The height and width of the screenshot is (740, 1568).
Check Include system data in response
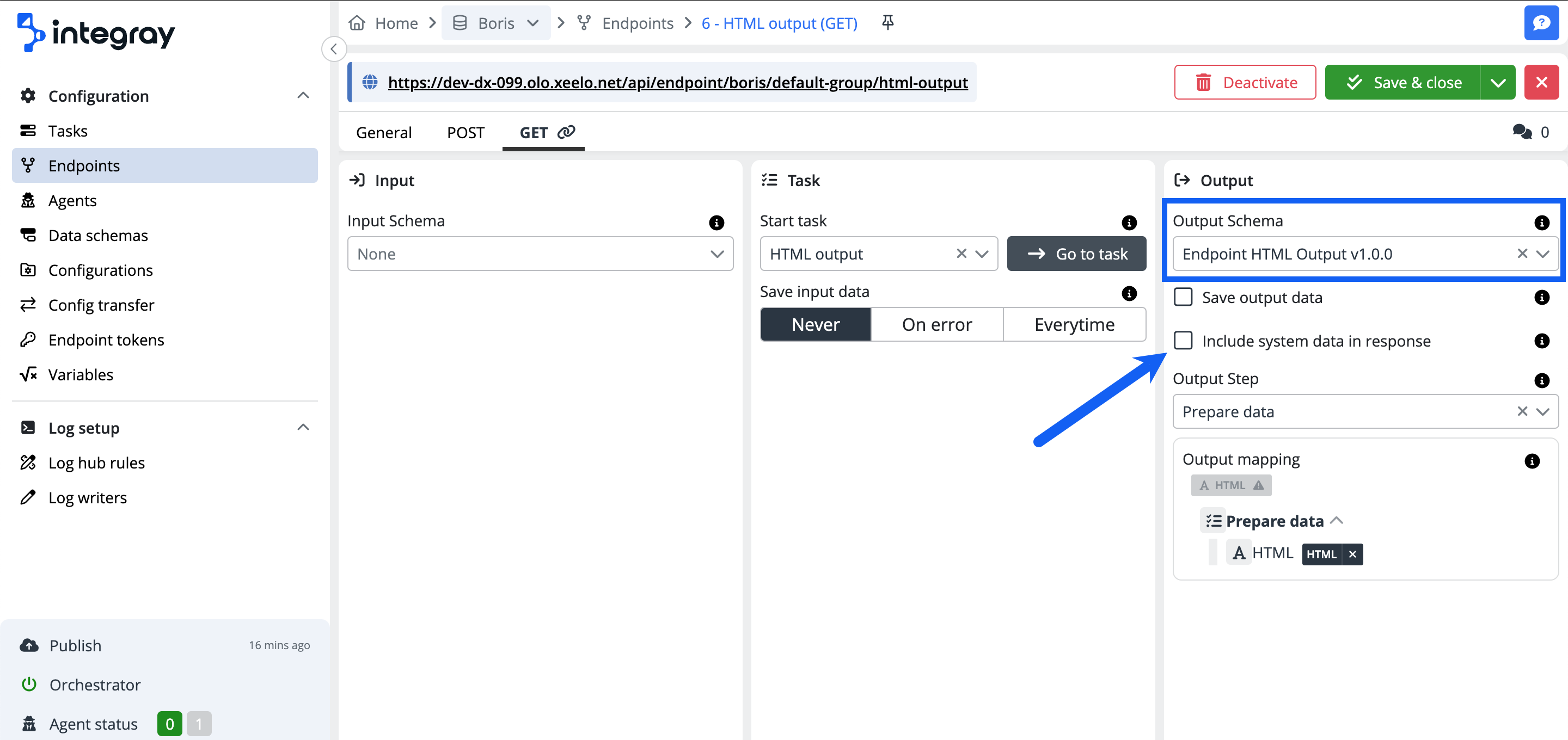pyautogui.click(x=1183, y=341)
